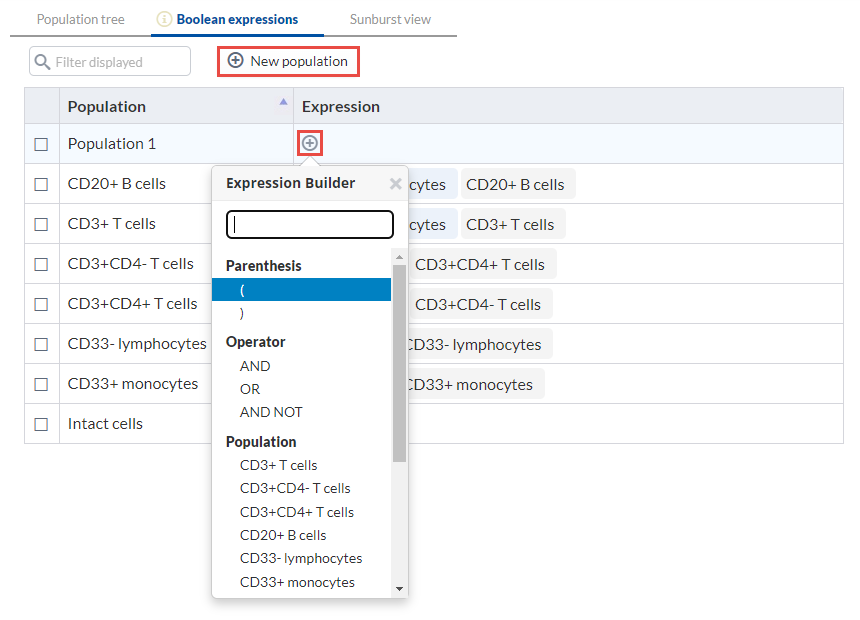
Task: Switch to the Population tree tab
Action: click(81, 19)
